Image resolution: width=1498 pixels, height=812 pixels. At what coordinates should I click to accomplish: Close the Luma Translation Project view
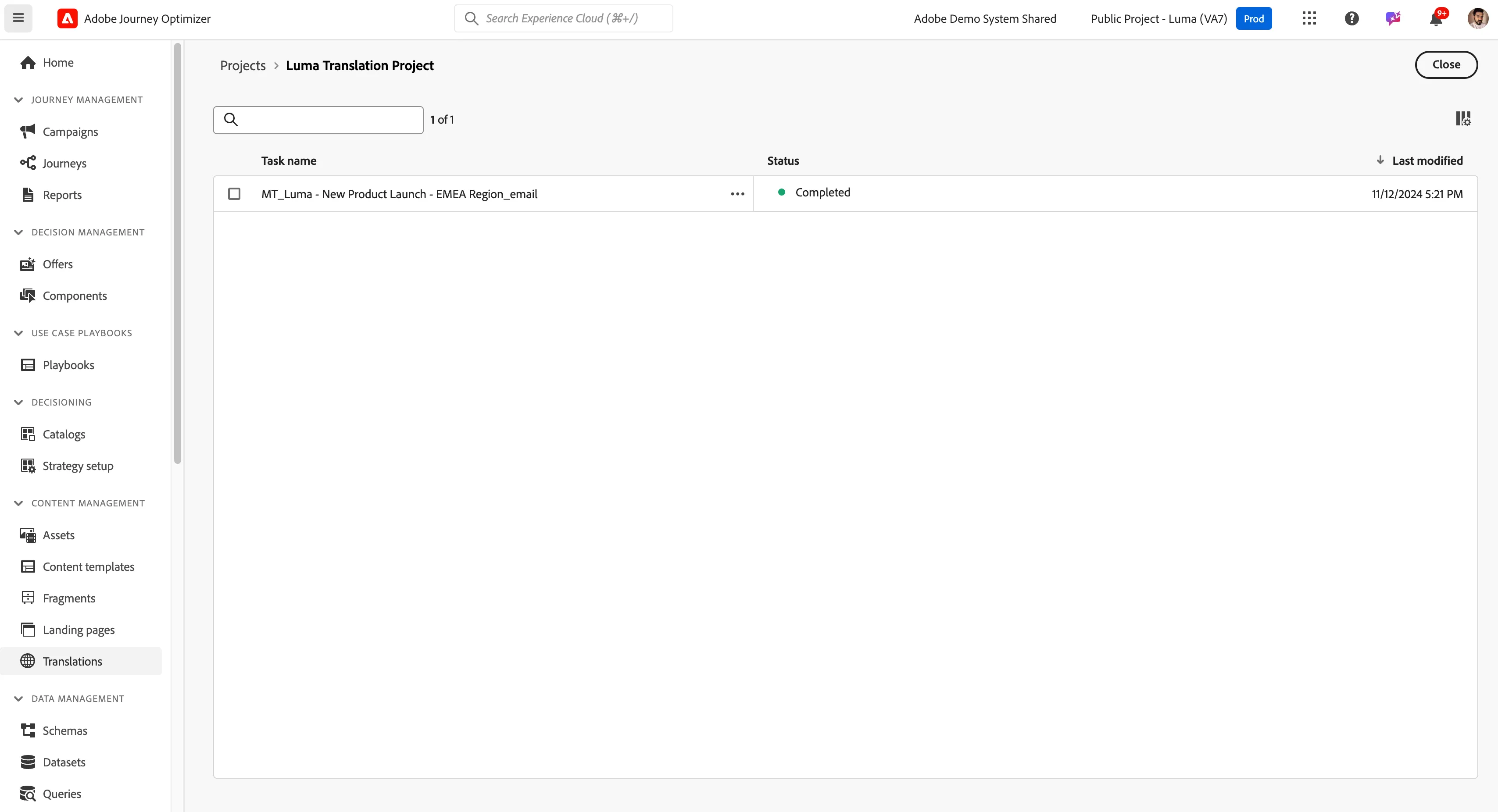click(1446, 64)
